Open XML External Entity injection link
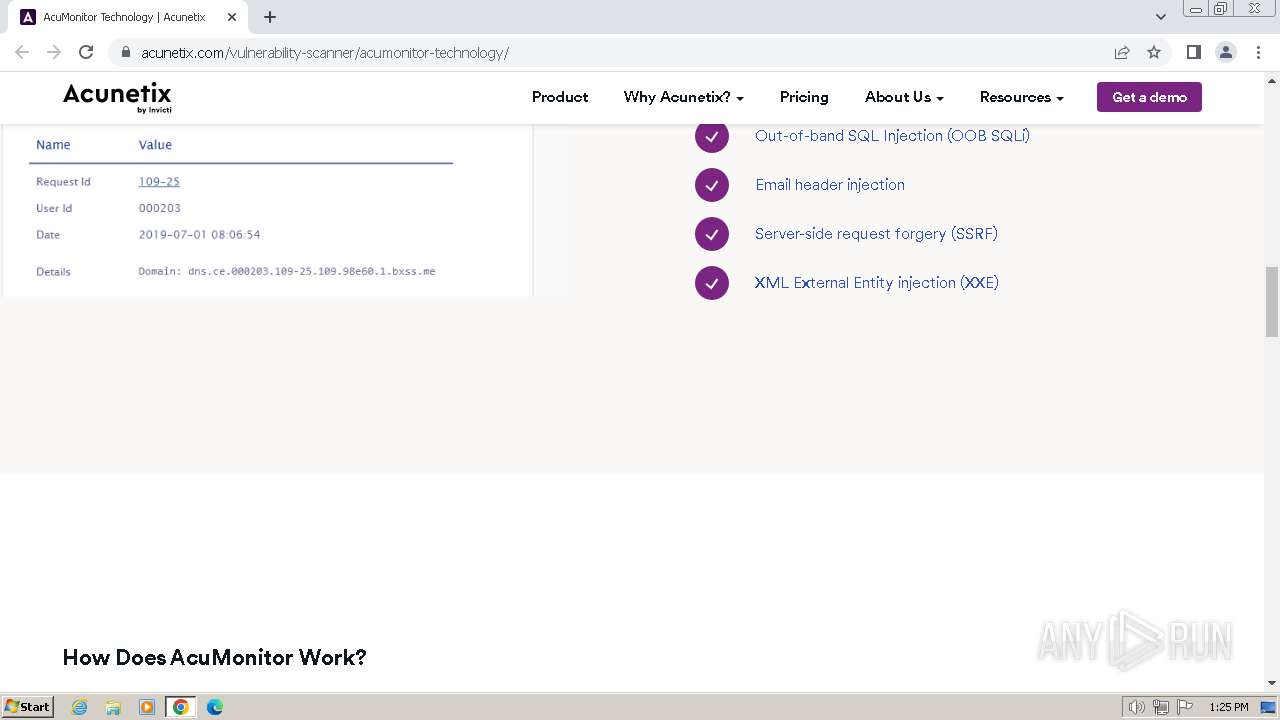Viewport: 1280px width, 720px height. pos(877,283)
